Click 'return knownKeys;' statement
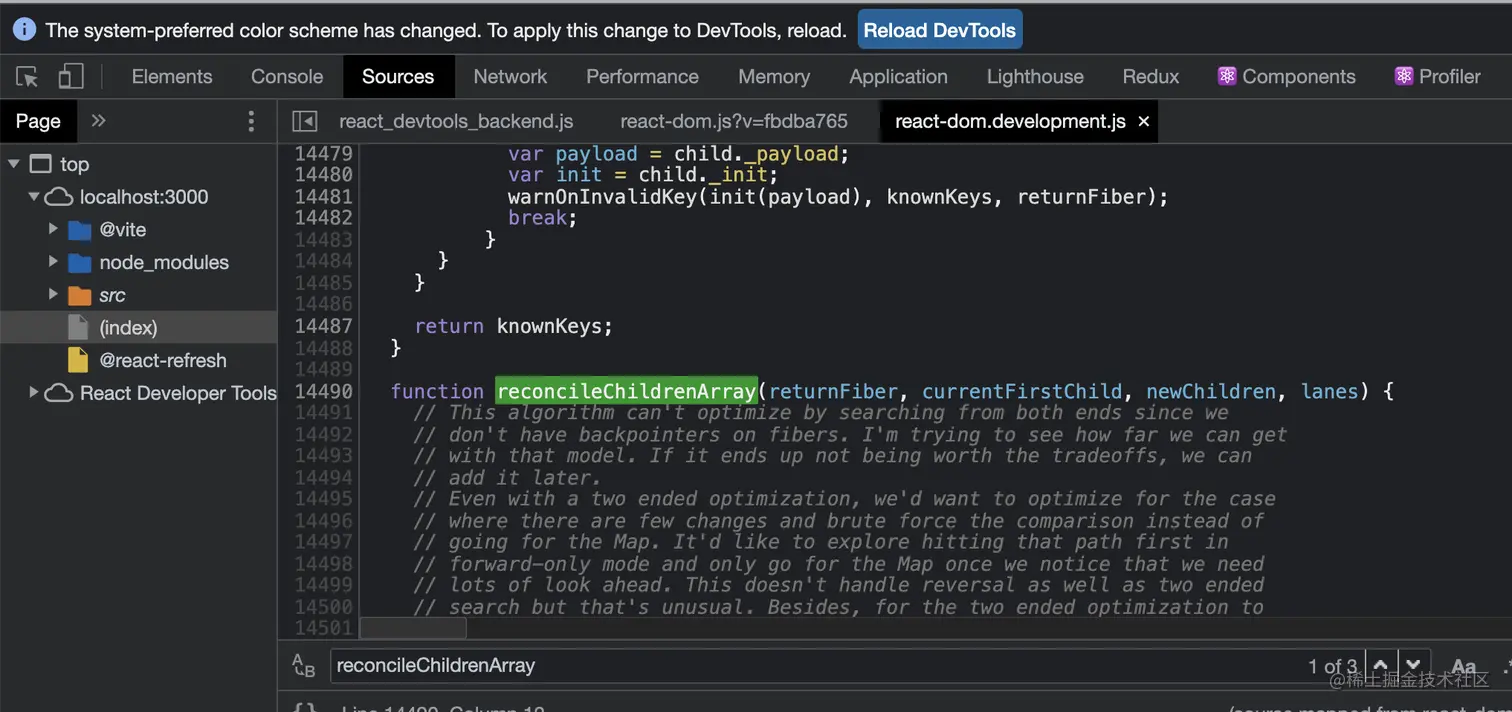This screenshot has height=712, width=1512. coord(514,326)
